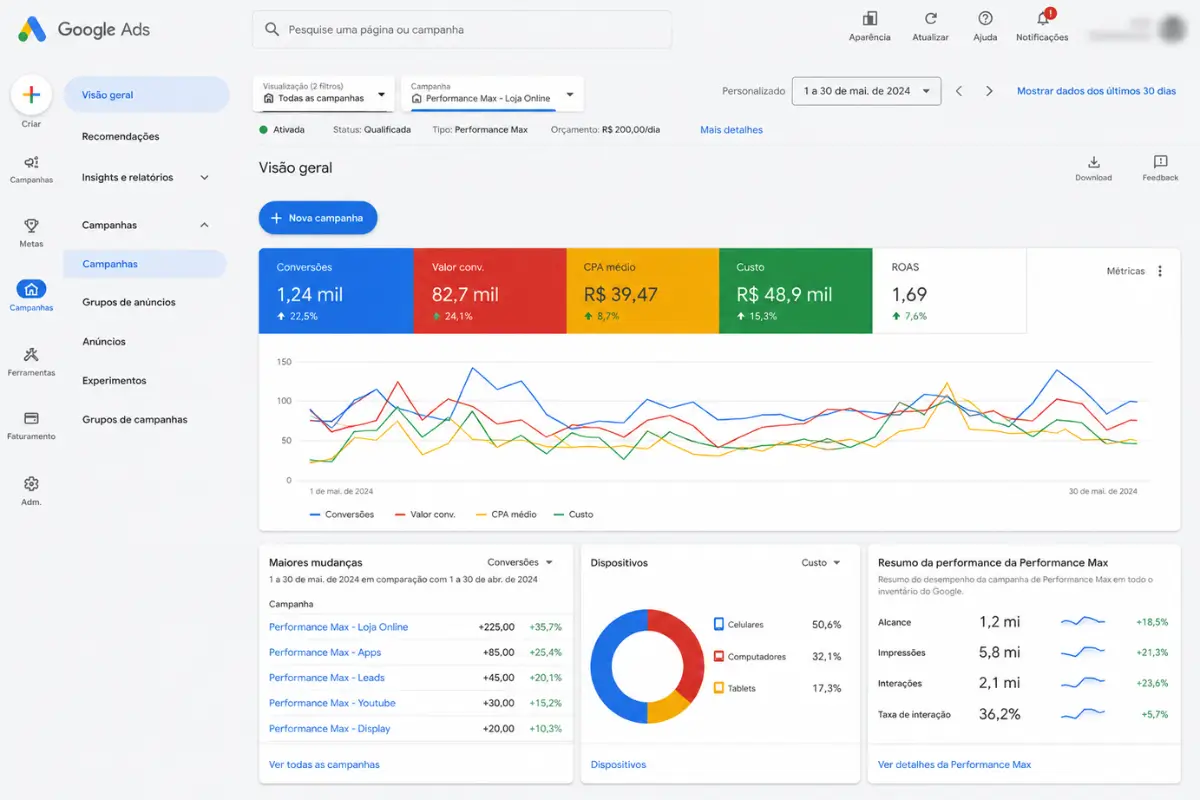Image resolution: width=1200 pixels, height=800 pixels.
Task: Click the Google Ads logo
Action: click(x=84, y=30)
